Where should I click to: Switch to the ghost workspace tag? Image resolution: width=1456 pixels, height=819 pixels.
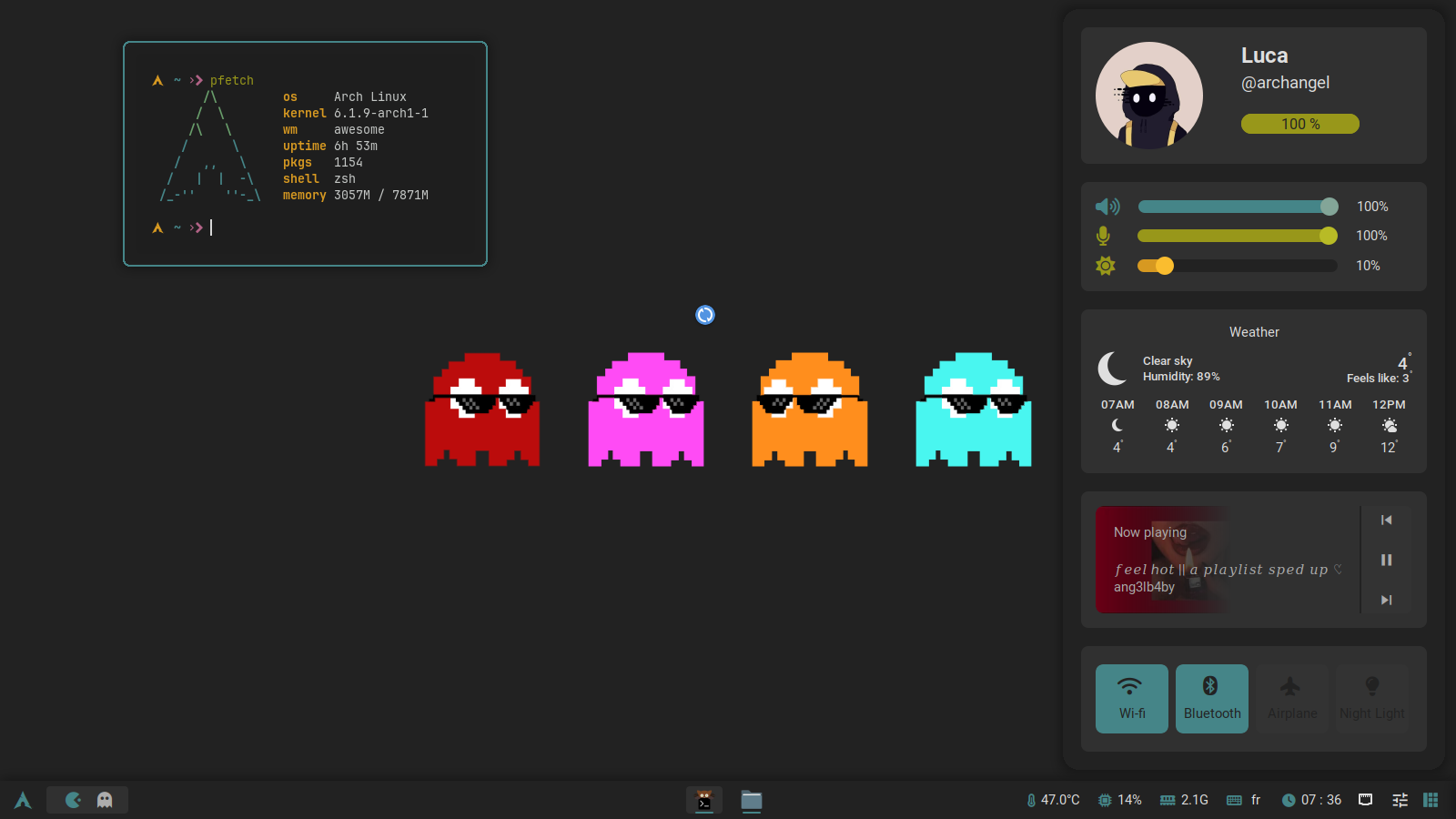tap(105, 800)
